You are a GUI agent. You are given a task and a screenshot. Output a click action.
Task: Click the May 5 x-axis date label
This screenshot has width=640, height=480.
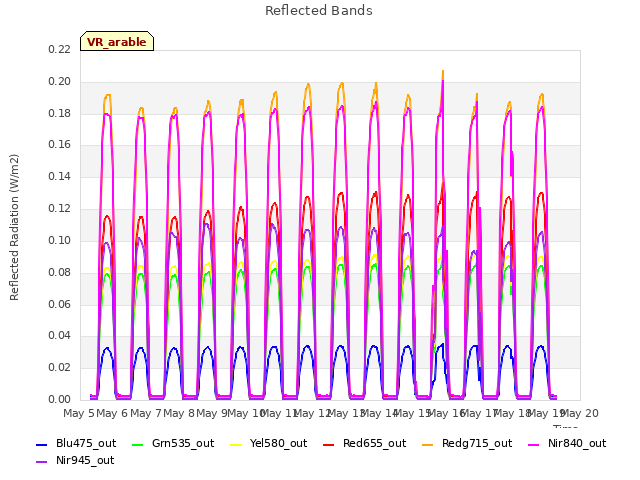[x=79, y=413]
